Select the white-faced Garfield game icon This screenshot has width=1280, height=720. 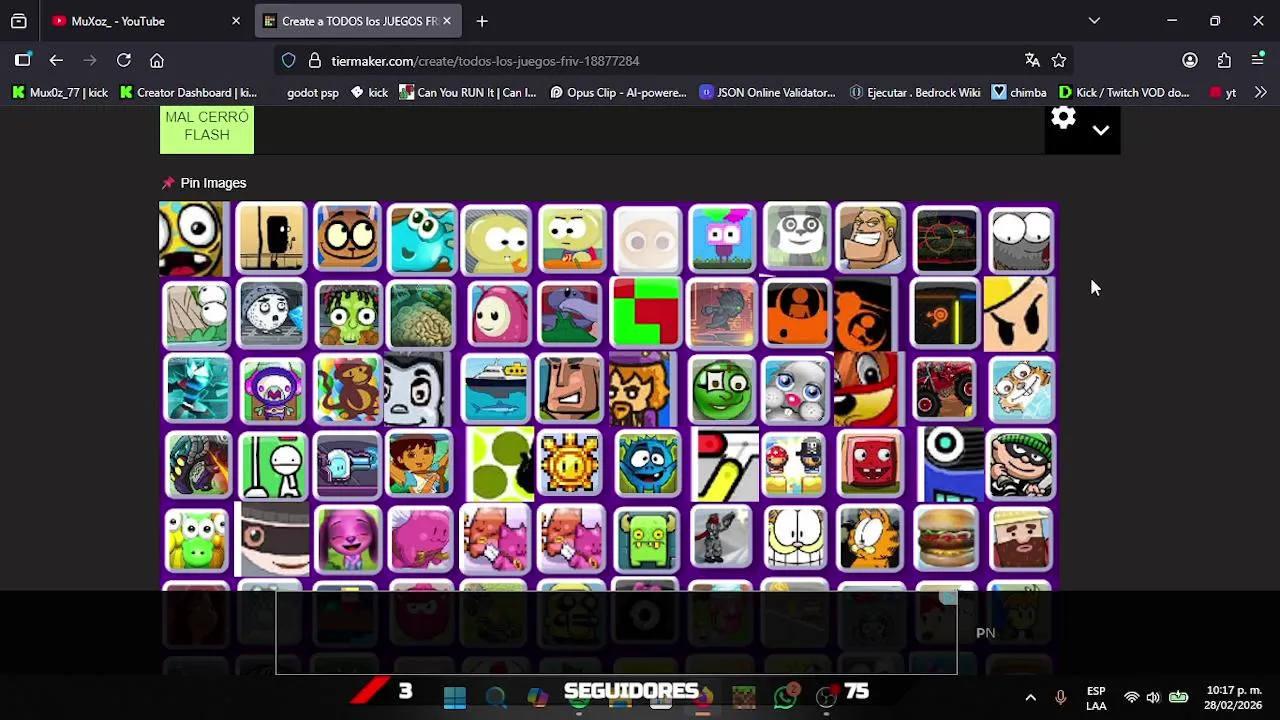coord(797,539)
